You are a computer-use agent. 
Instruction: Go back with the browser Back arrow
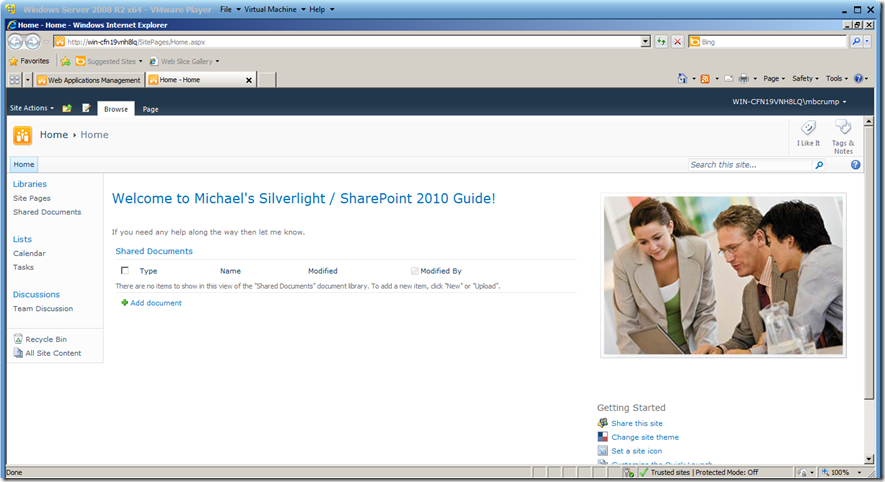pos(15,42)
